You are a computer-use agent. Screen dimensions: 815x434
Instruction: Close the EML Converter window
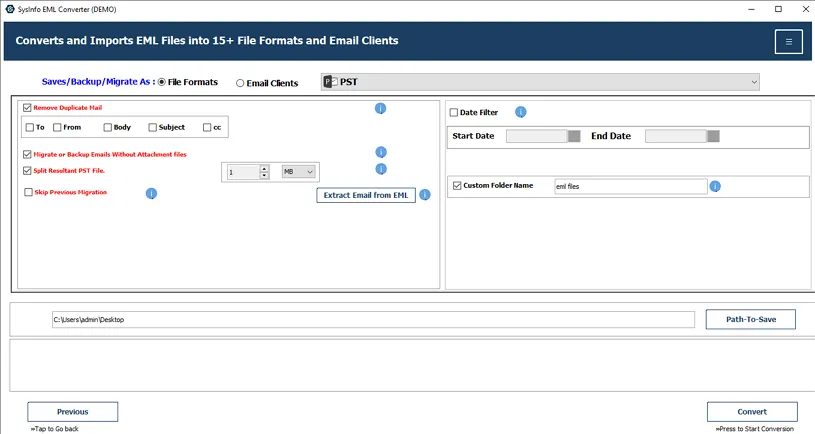tap(805, 9)
